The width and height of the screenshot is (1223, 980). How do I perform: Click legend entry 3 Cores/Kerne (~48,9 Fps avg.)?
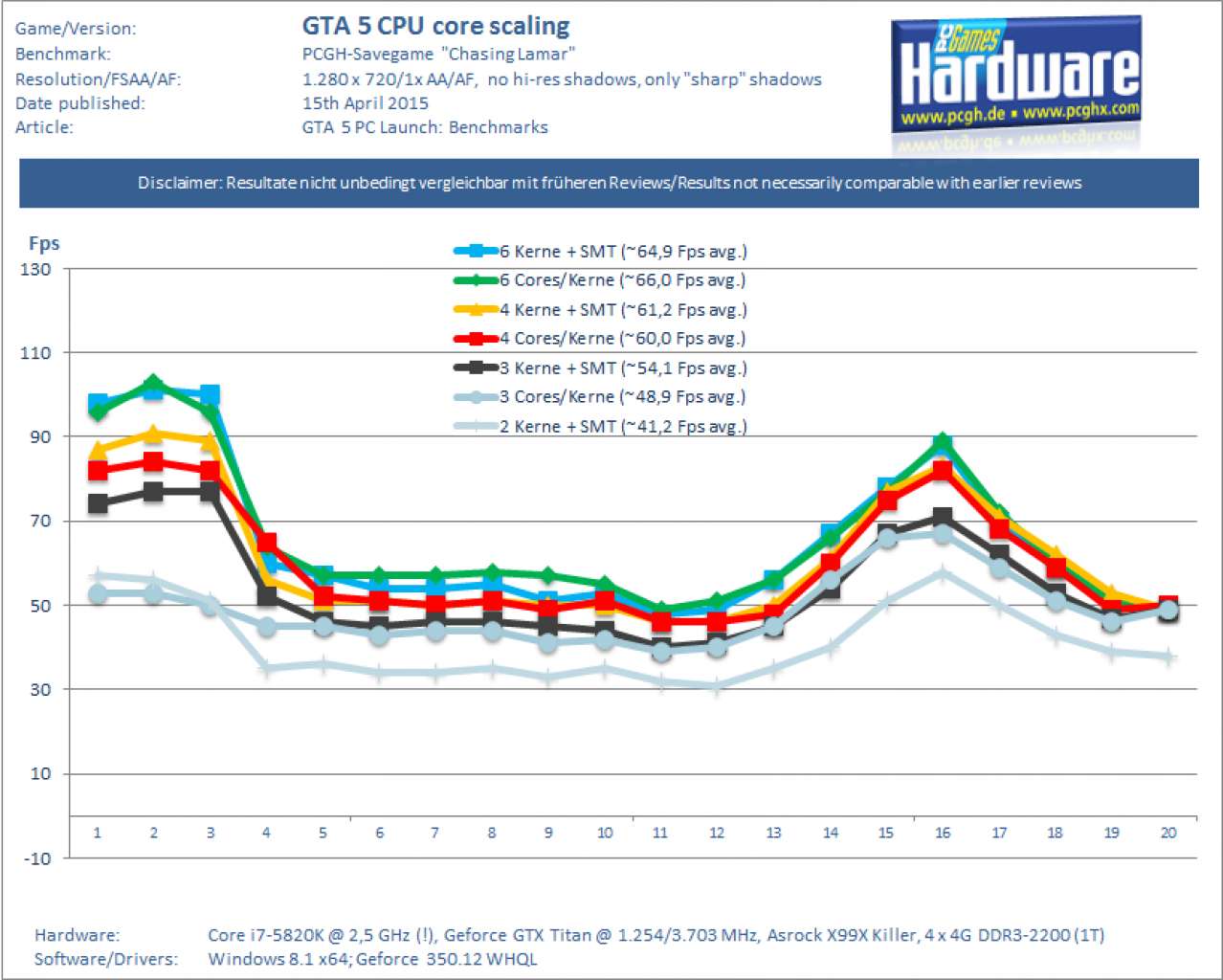pos(600,397)
